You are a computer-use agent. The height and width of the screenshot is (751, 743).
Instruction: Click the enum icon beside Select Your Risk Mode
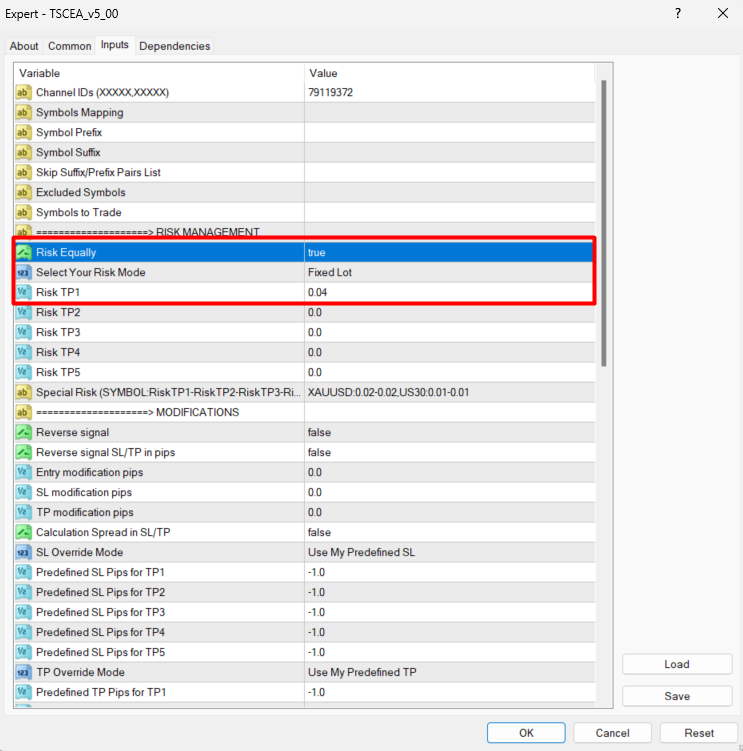[24, 272]
